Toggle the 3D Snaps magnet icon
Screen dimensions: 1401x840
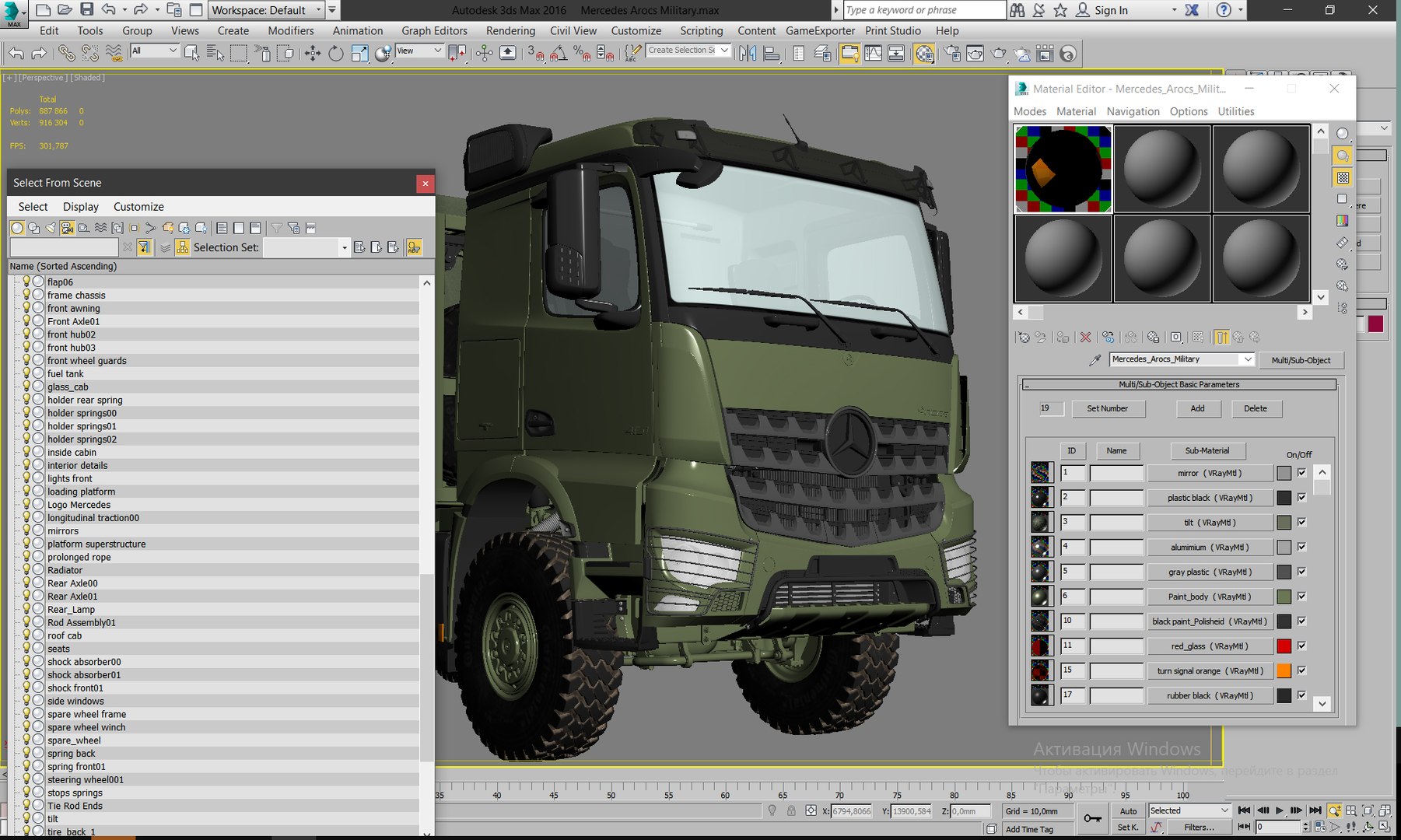[x=535, y=53]
